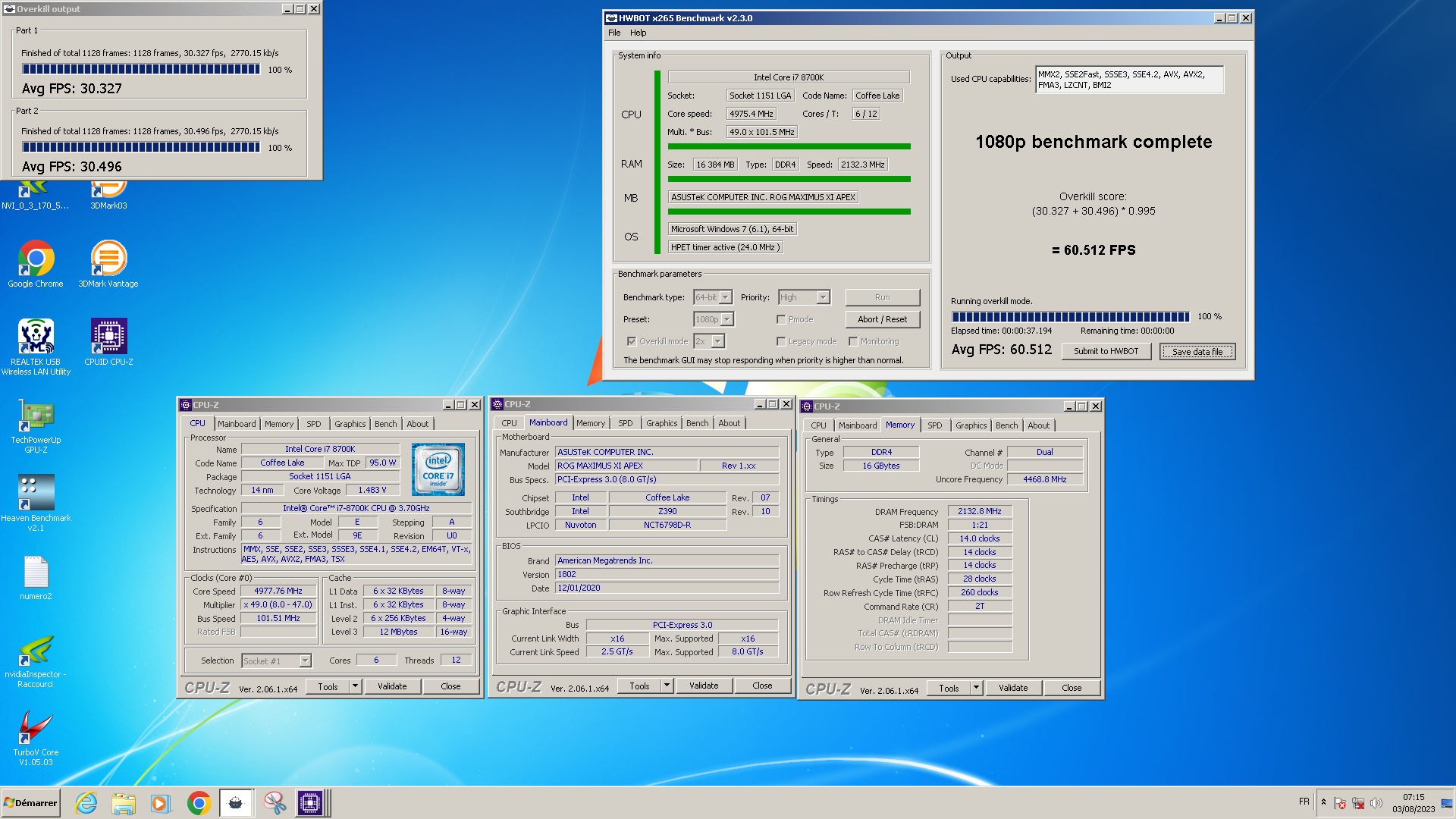
Task: Toggle the Monitoring checkbox
Action: [853, 341]
